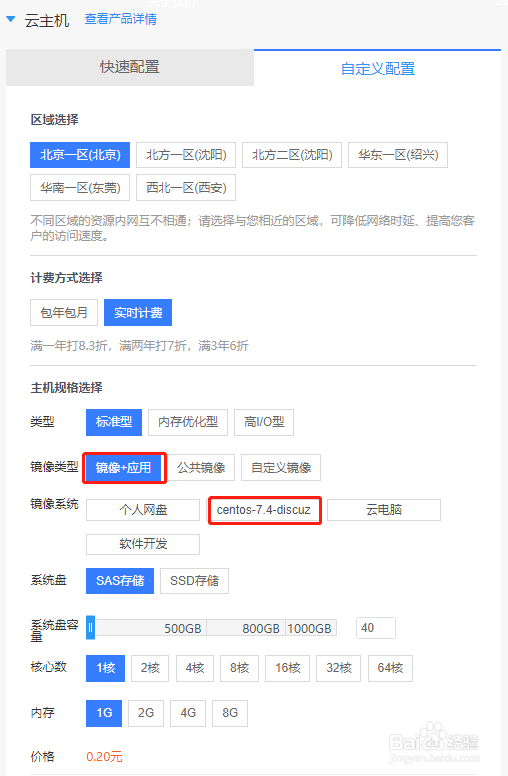Switch to the 快速配置 tab
508x776 pixels.
click(130, 67)
